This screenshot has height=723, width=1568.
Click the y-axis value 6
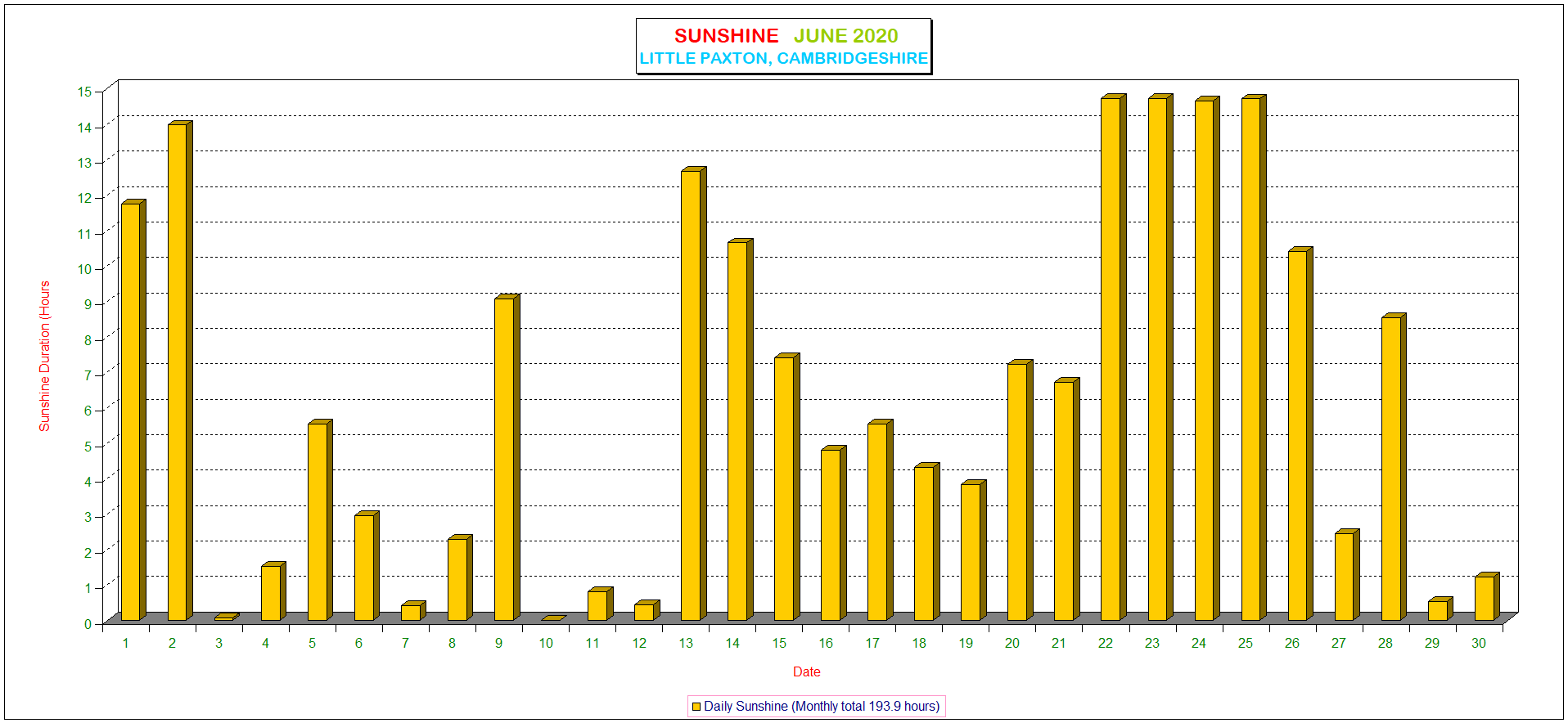coord(88,411)
